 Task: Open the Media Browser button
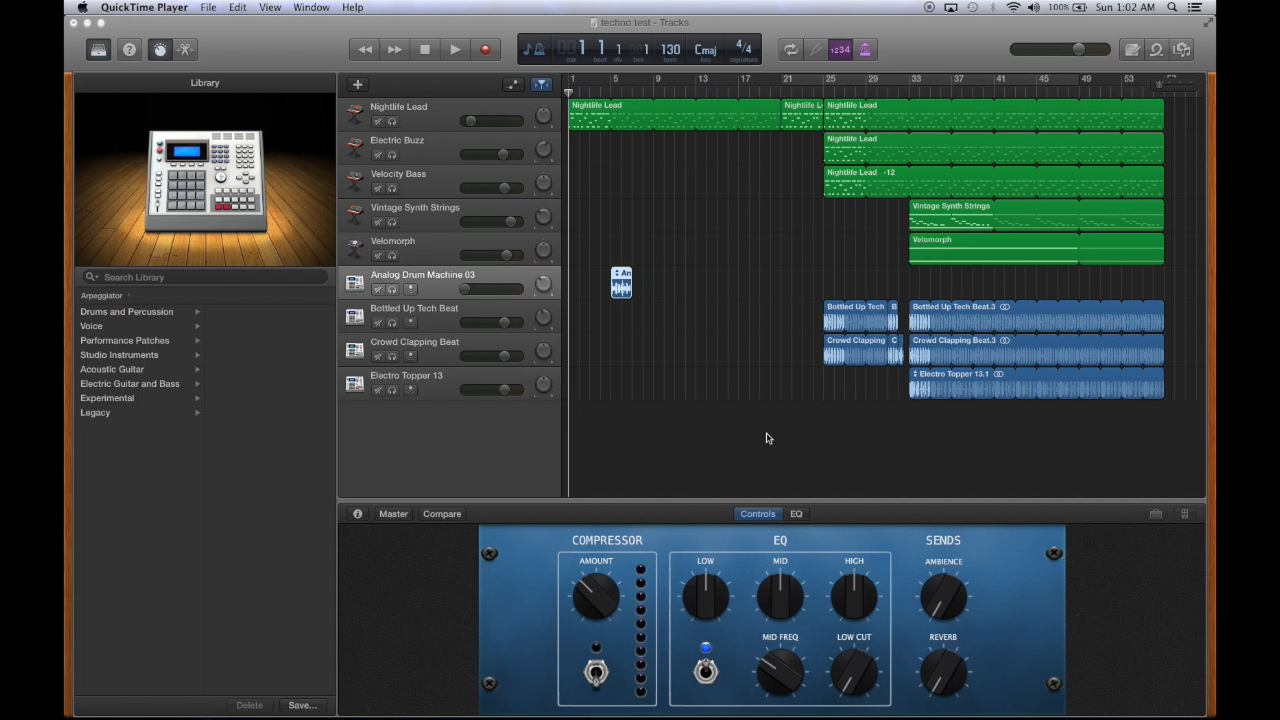[1182, 50]
